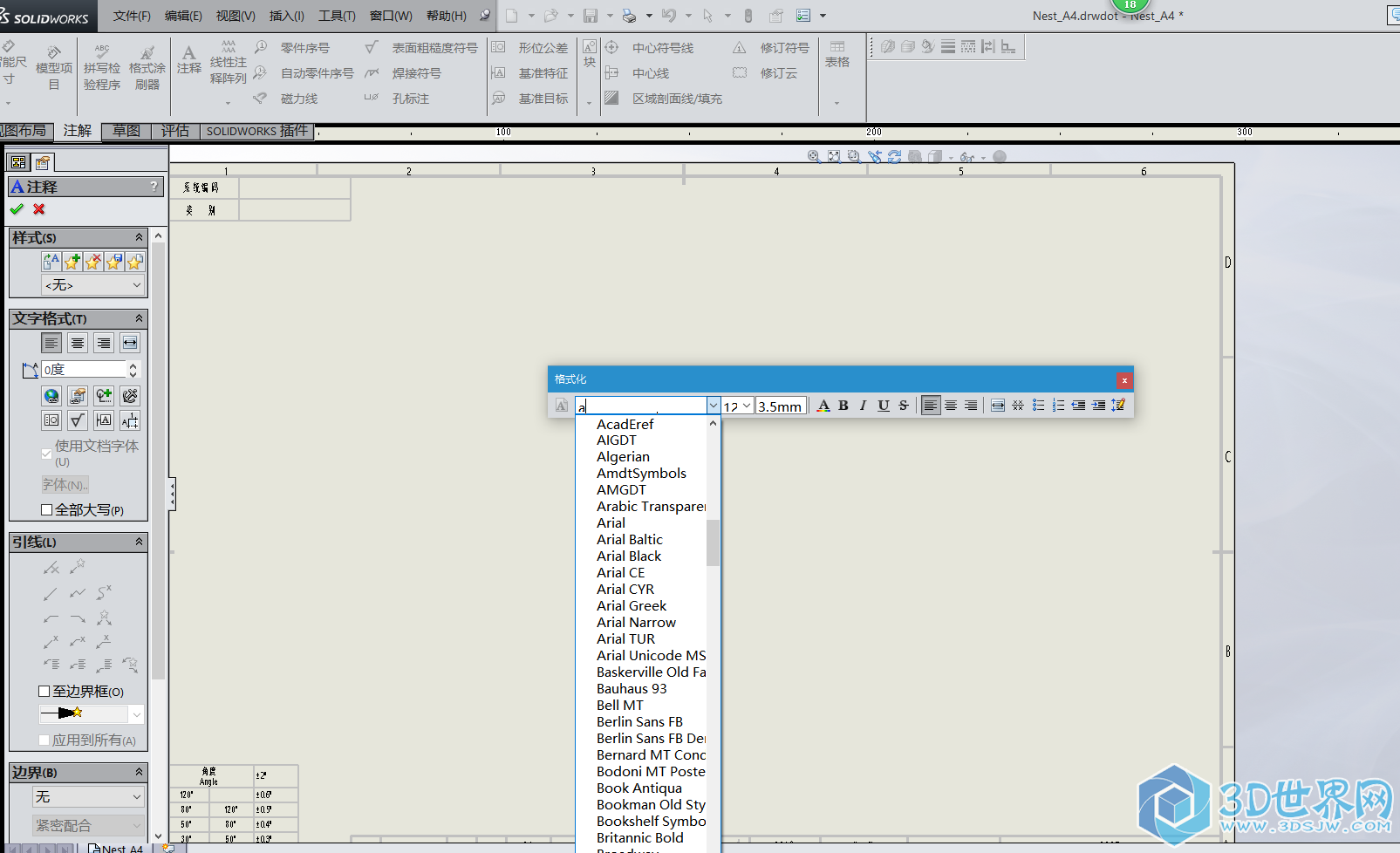Screen dimensions: 1400x853
Task: Click the stack text icon in 格式化 toolbar
Action: coord(1018,406)
